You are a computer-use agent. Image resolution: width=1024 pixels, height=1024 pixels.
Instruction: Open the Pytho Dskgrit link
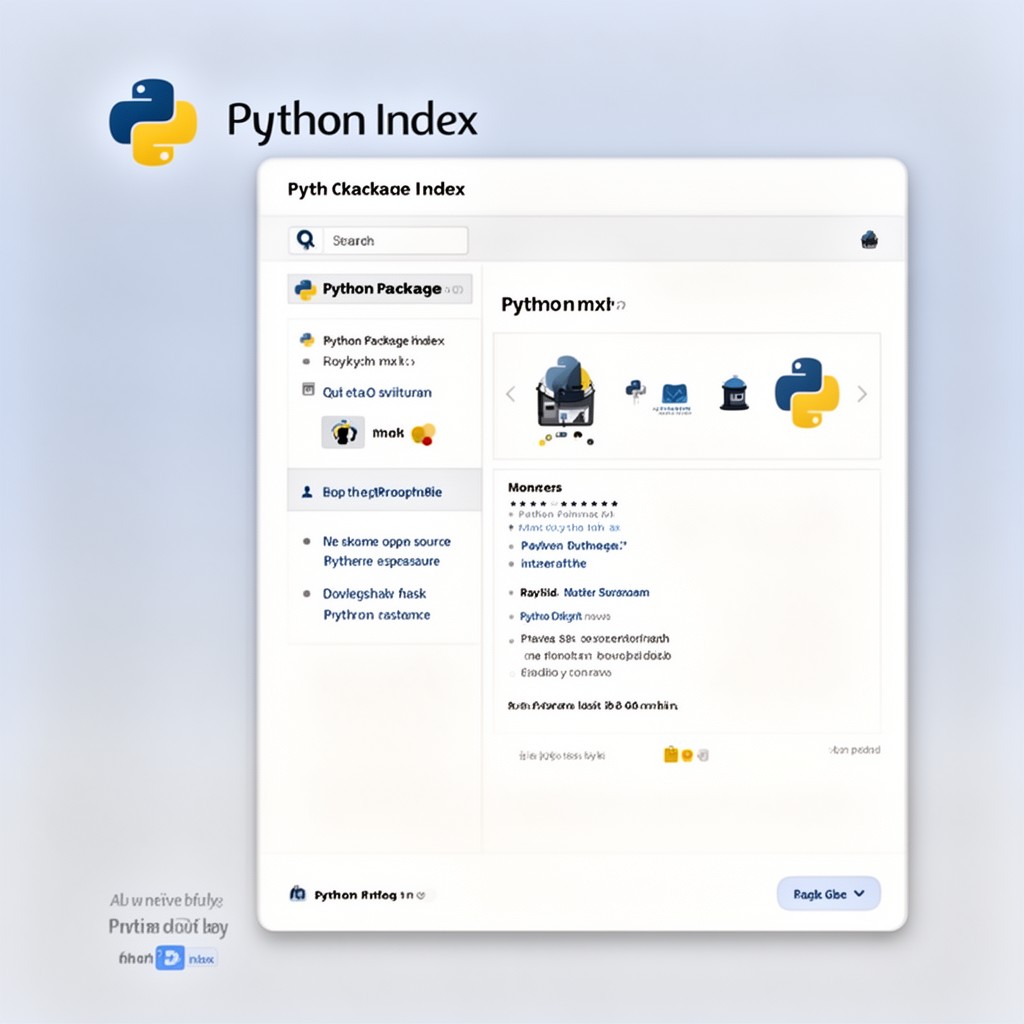(x=551, y=616)
